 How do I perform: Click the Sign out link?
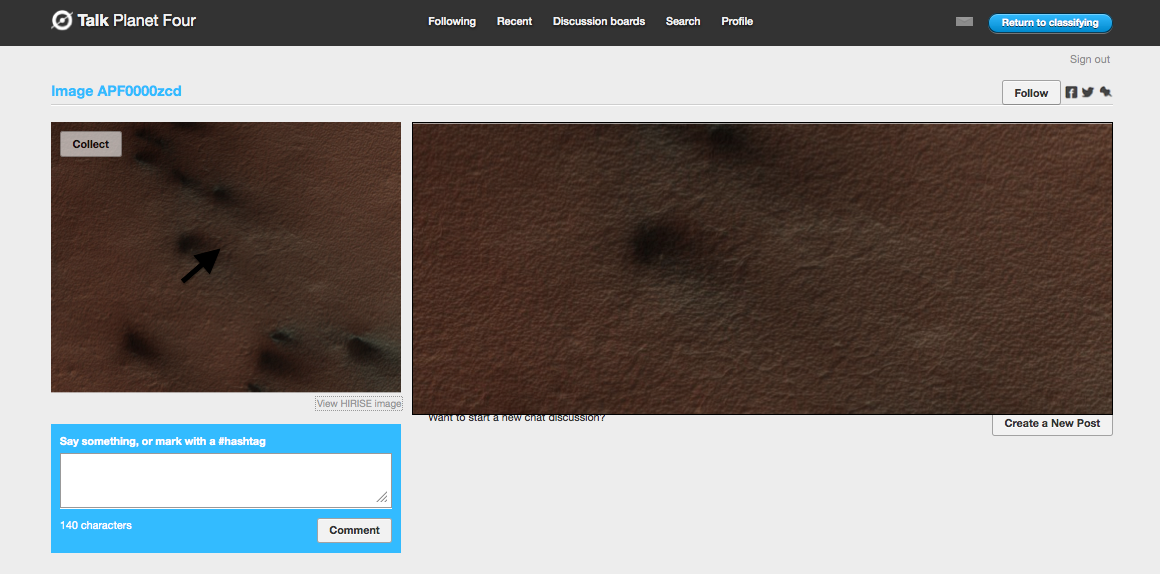coord(1089,59)
